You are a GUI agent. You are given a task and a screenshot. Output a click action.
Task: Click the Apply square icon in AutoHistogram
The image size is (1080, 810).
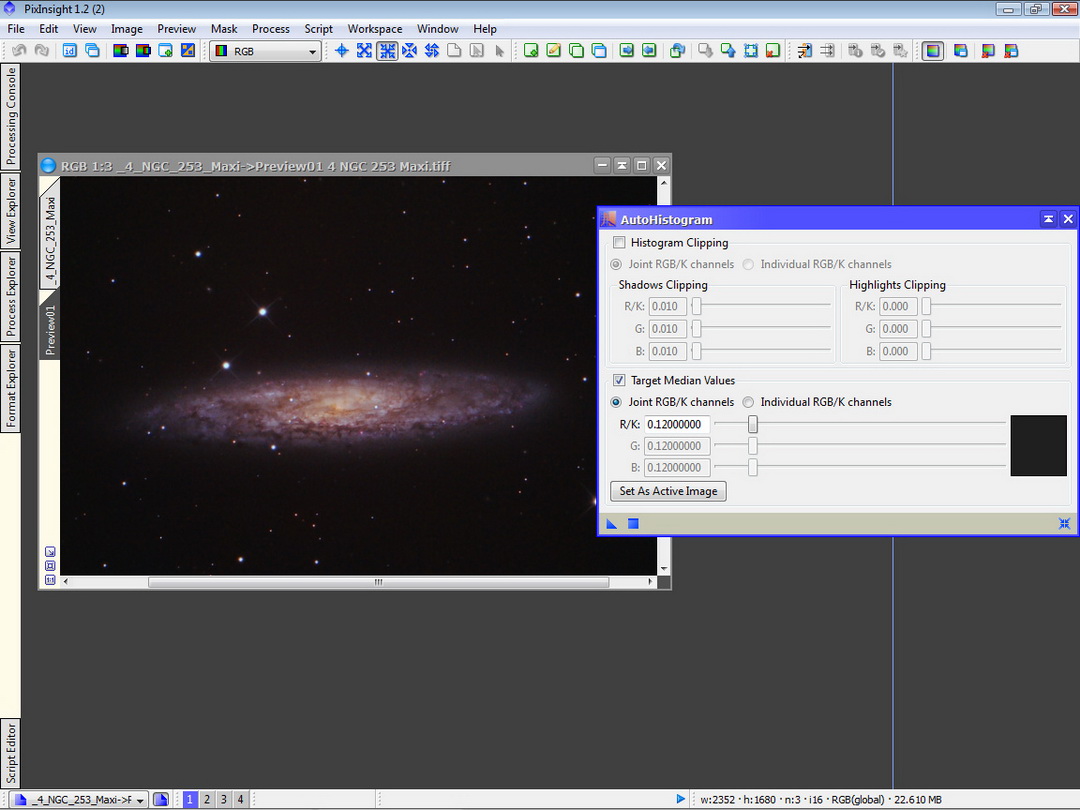tap(633, 524)
